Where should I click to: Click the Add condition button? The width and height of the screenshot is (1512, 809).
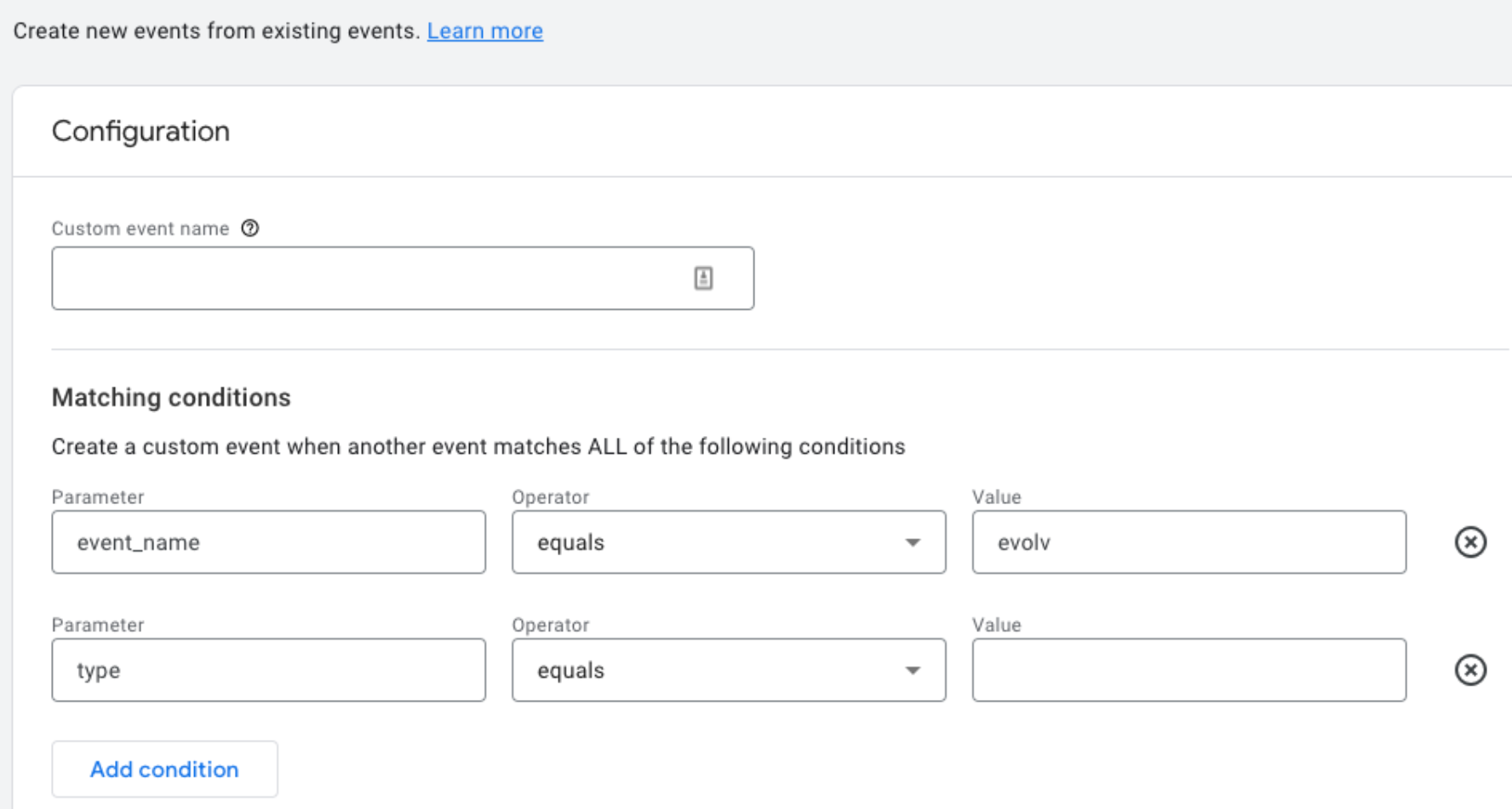point(164,769)
